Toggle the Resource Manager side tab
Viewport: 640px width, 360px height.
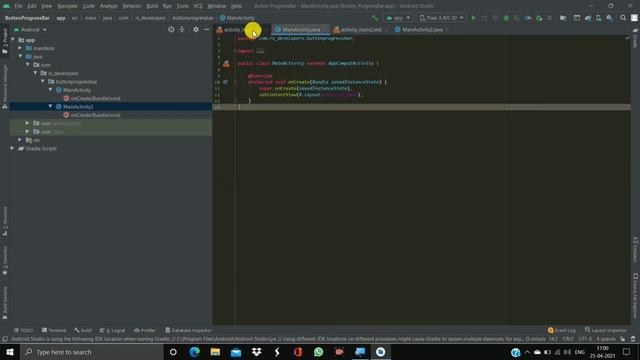click(x=5, y=86)
